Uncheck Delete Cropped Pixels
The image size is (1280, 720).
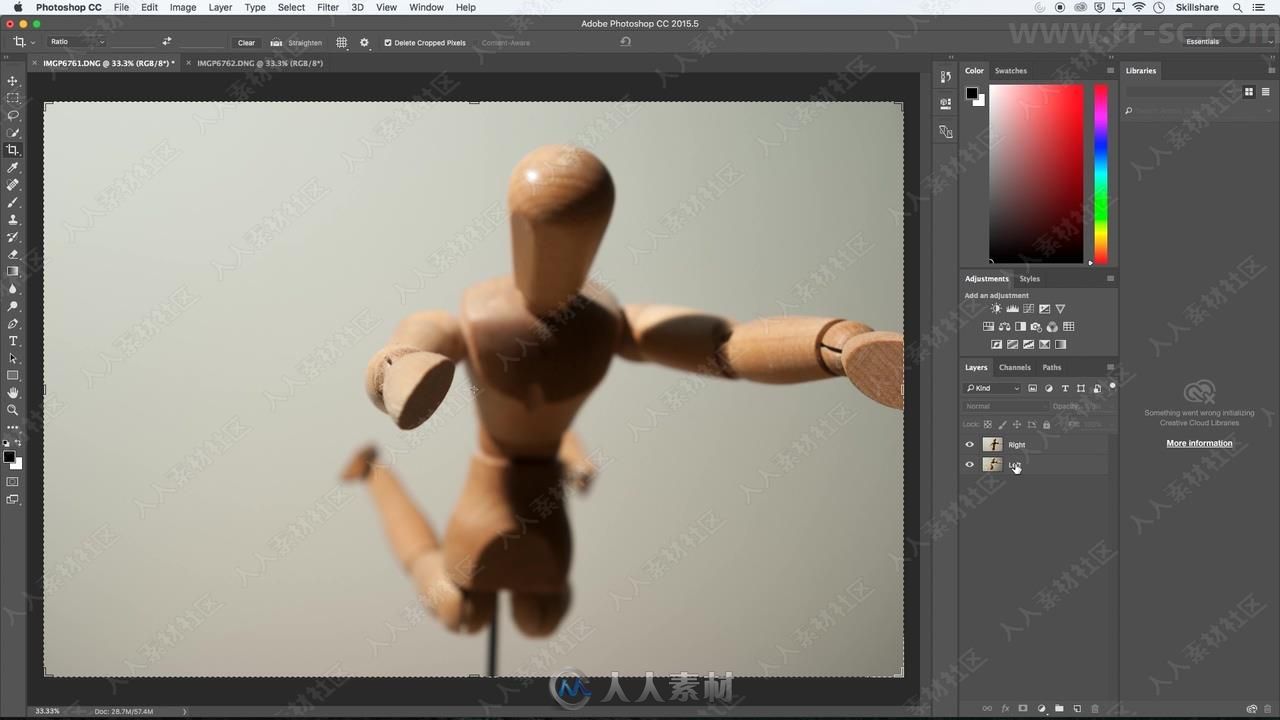click(x=388, y=43)
